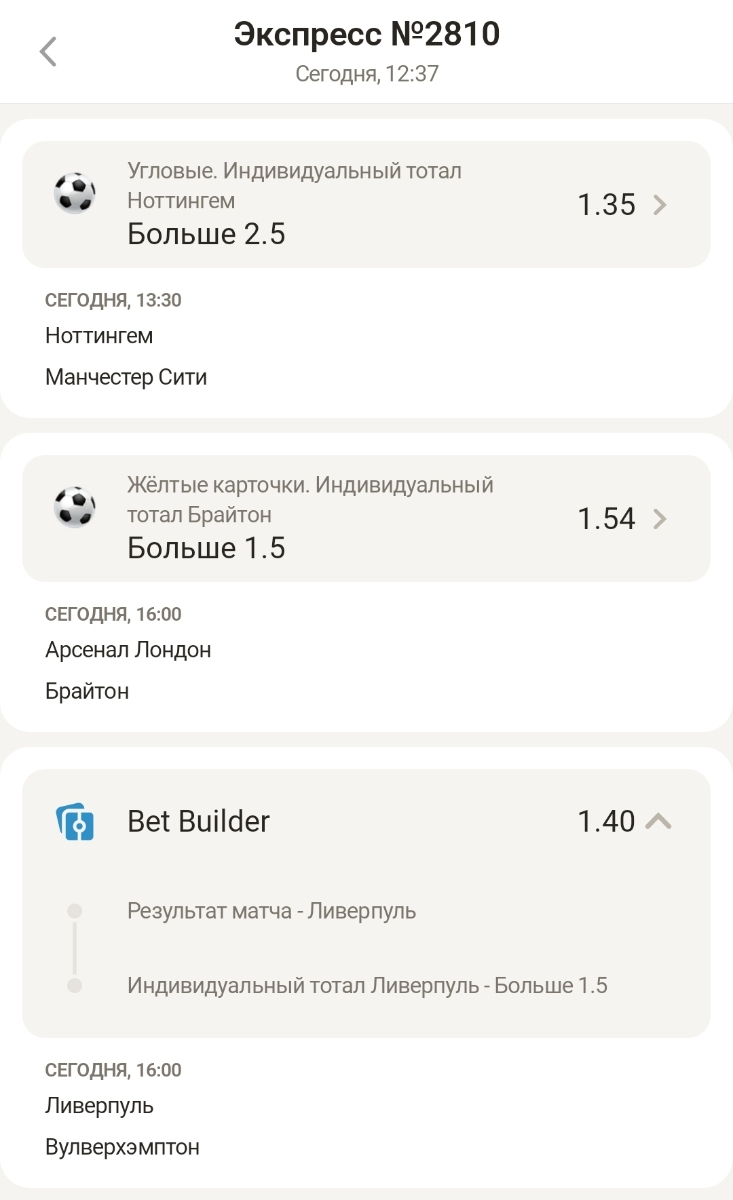Click the Сегодня, 12:37 timestamp
The image size is (733, 1200).
(x=366, y=74)
